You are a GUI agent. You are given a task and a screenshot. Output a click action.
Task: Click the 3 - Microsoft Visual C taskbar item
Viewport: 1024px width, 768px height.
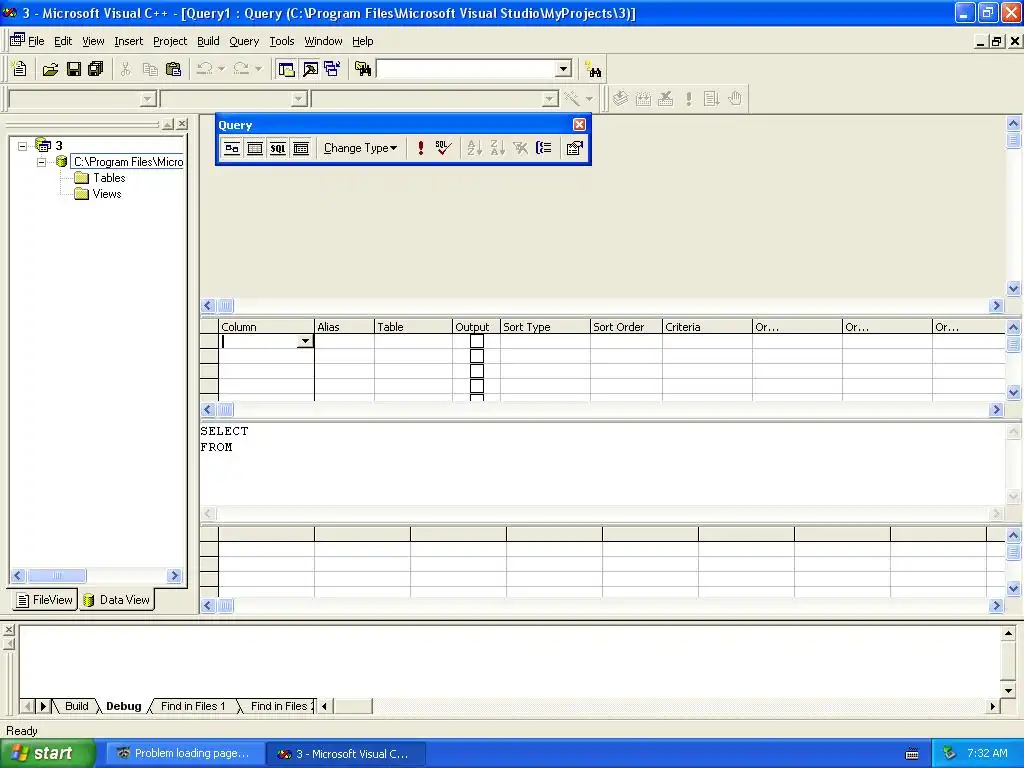tap(345, 754)
